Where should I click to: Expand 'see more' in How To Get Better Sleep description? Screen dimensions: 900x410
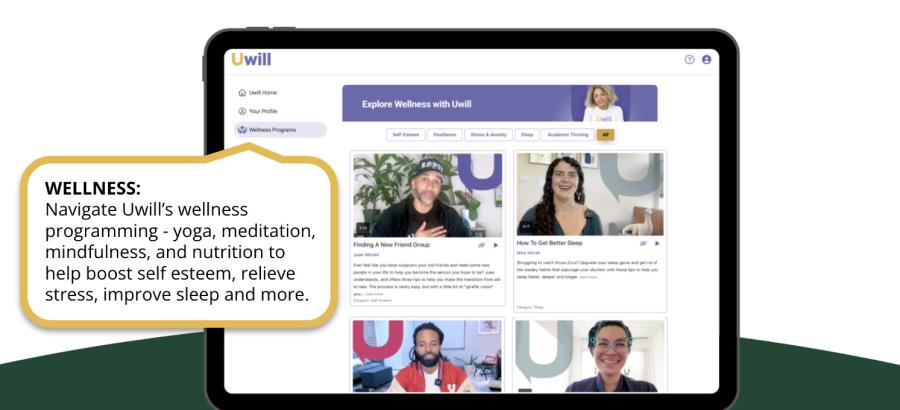pos(588,277)
